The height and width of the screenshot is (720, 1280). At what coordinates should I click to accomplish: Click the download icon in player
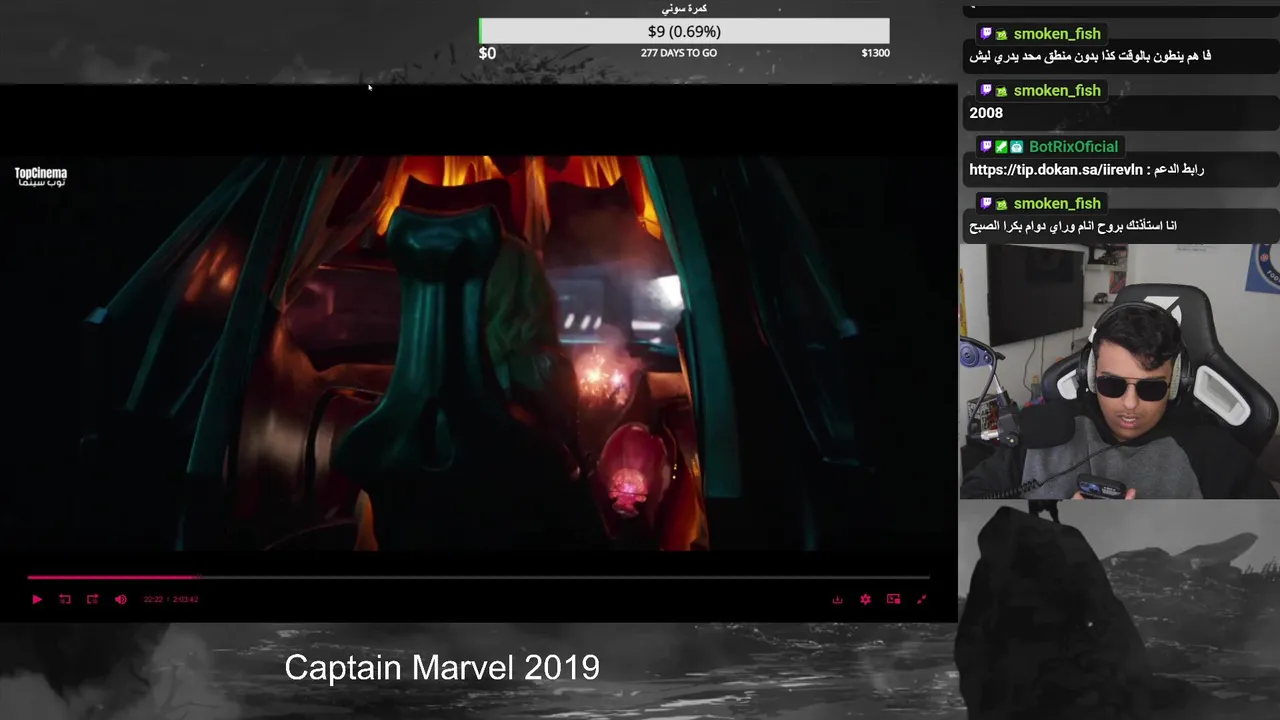click(x=837, y=599)
